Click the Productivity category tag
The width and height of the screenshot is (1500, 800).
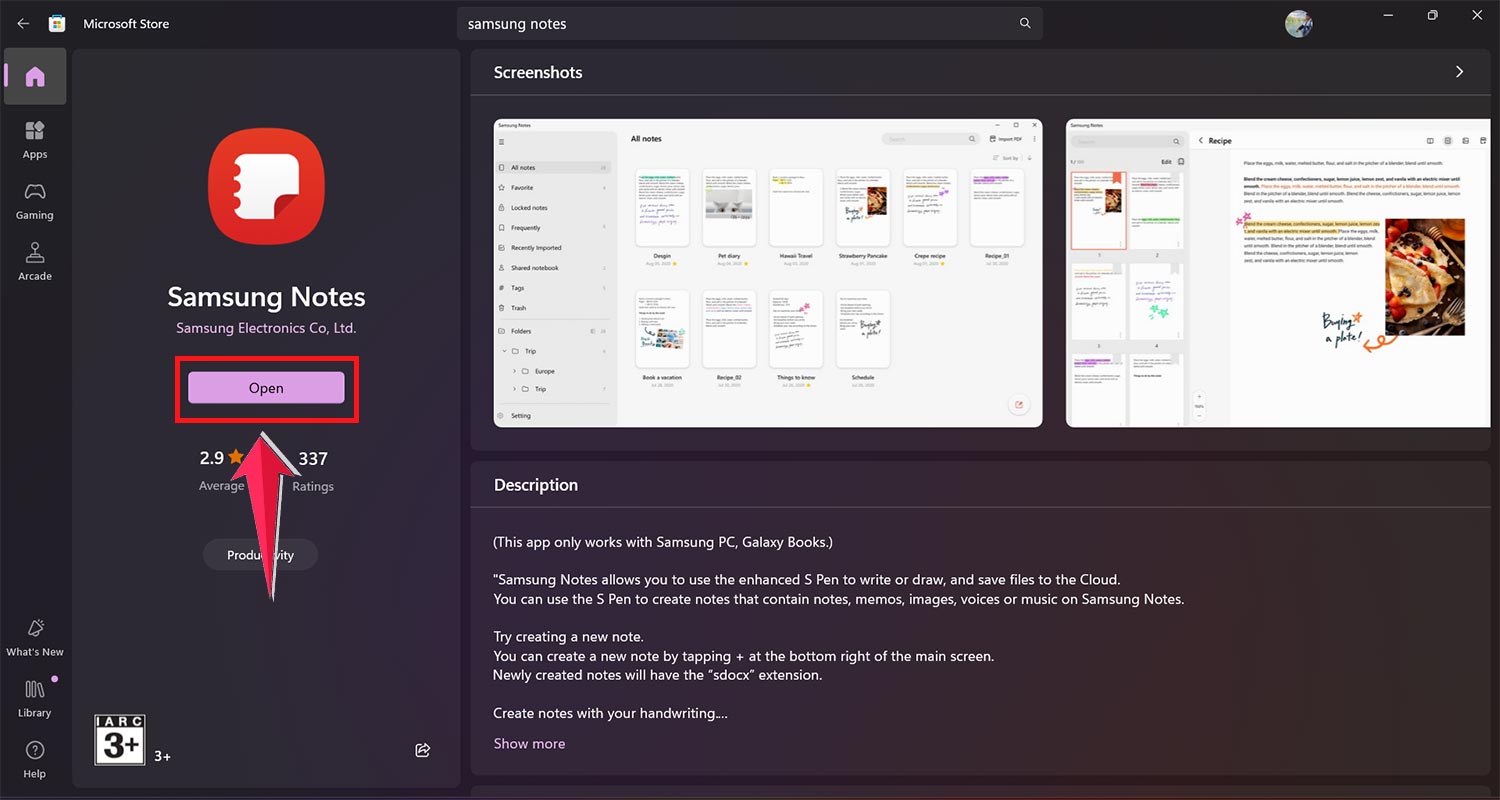[261, 555]
